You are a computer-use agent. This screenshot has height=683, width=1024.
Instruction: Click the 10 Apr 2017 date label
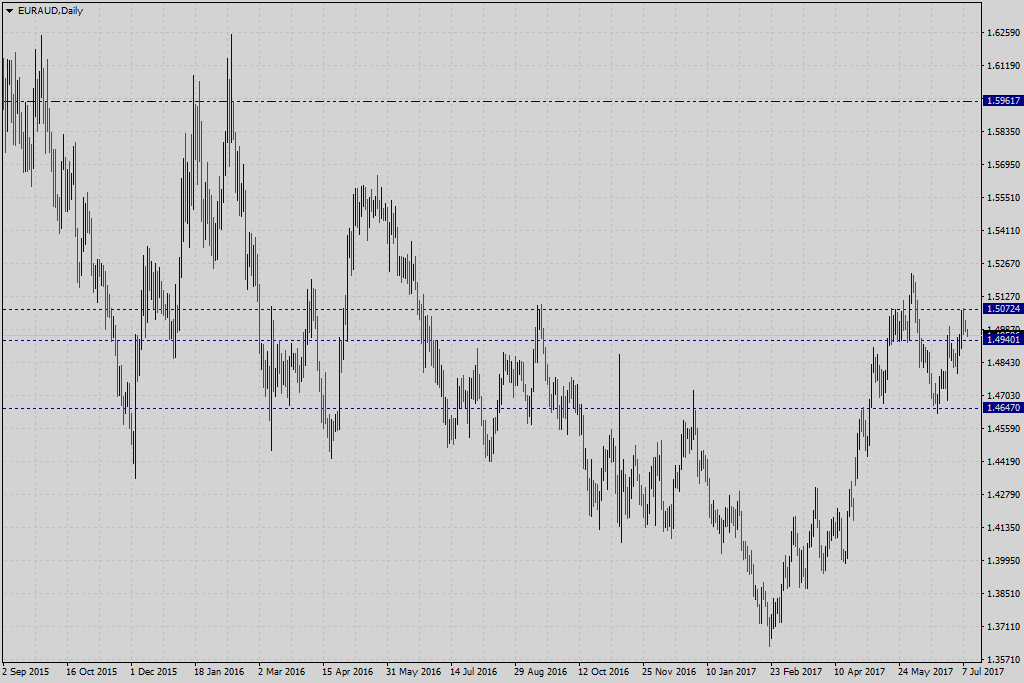861,672
